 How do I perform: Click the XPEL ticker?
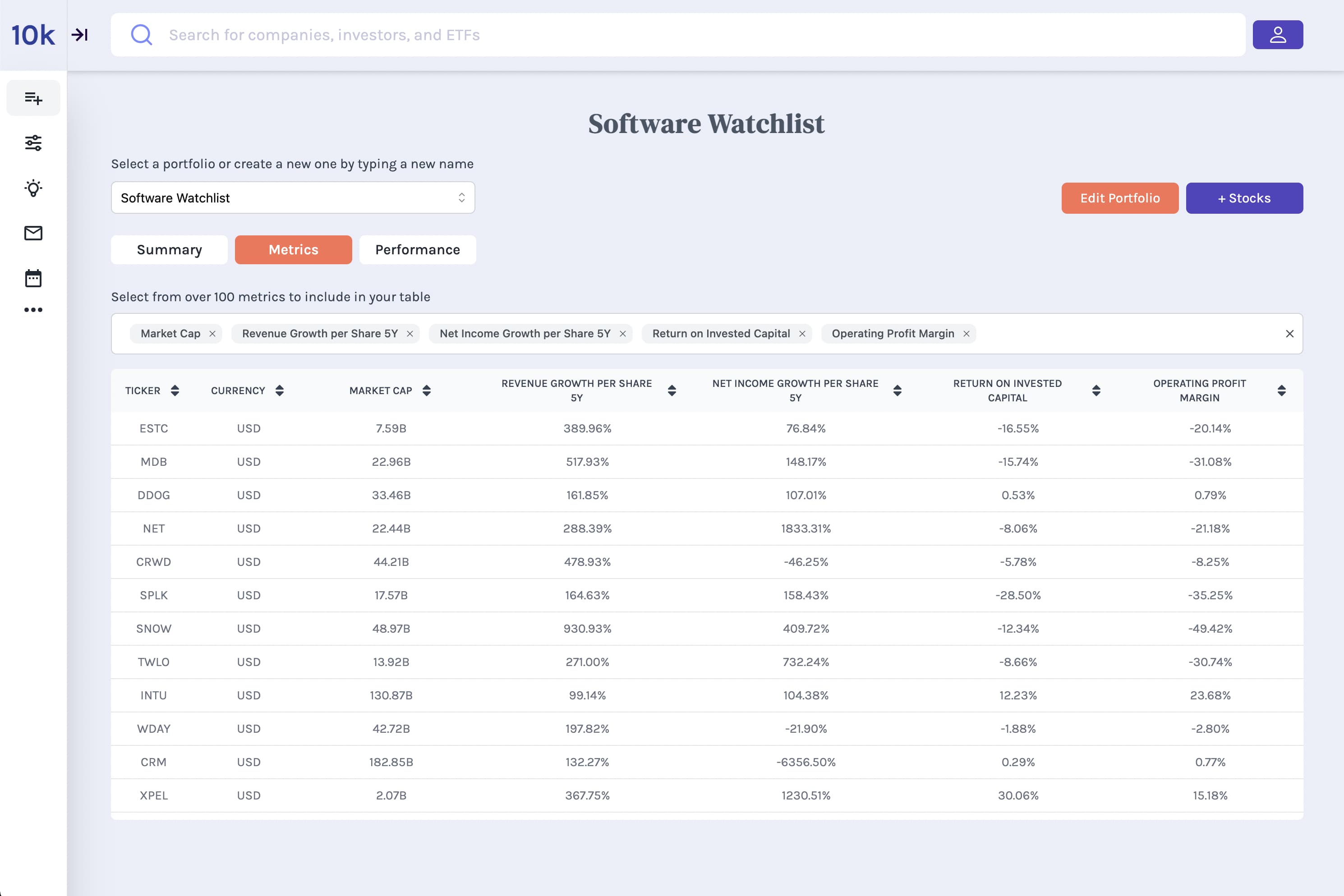(x=154, y=795)
